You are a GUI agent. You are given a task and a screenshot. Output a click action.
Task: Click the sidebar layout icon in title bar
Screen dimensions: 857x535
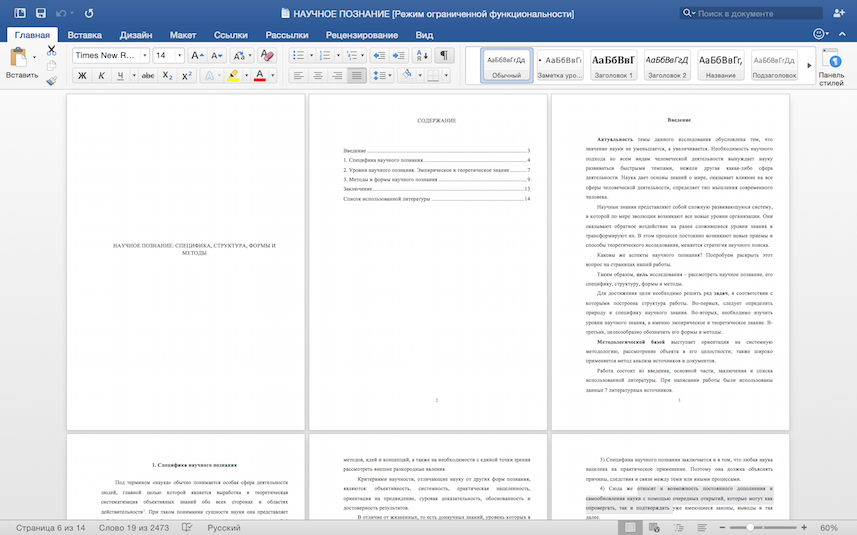(x=20, y=13)
